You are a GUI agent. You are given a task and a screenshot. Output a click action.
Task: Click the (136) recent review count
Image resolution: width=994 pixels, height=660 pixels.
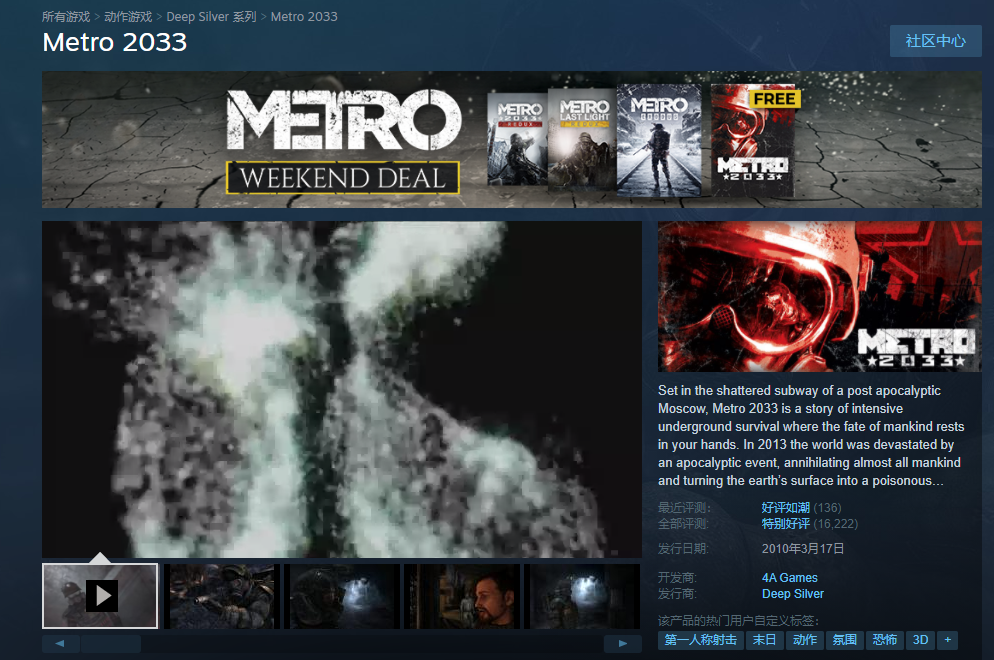click(827, 508)
